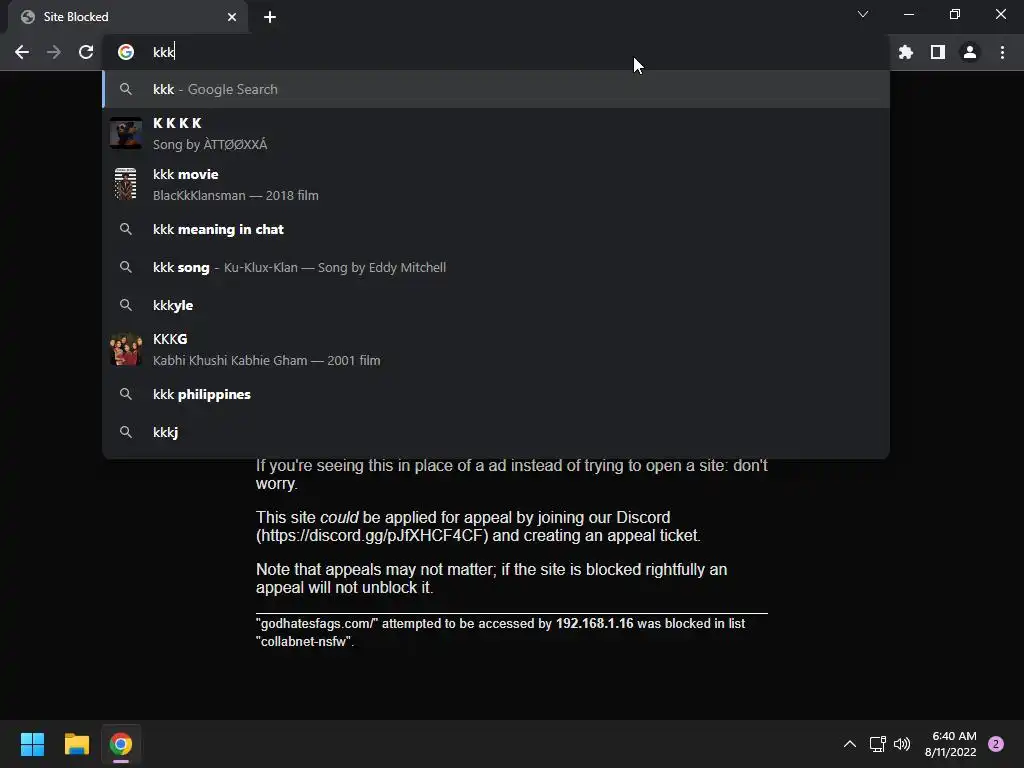This screenshot has height=768, width=1024.
Task: Click the K K K K song thumbnail
Action: coord(125,133)
